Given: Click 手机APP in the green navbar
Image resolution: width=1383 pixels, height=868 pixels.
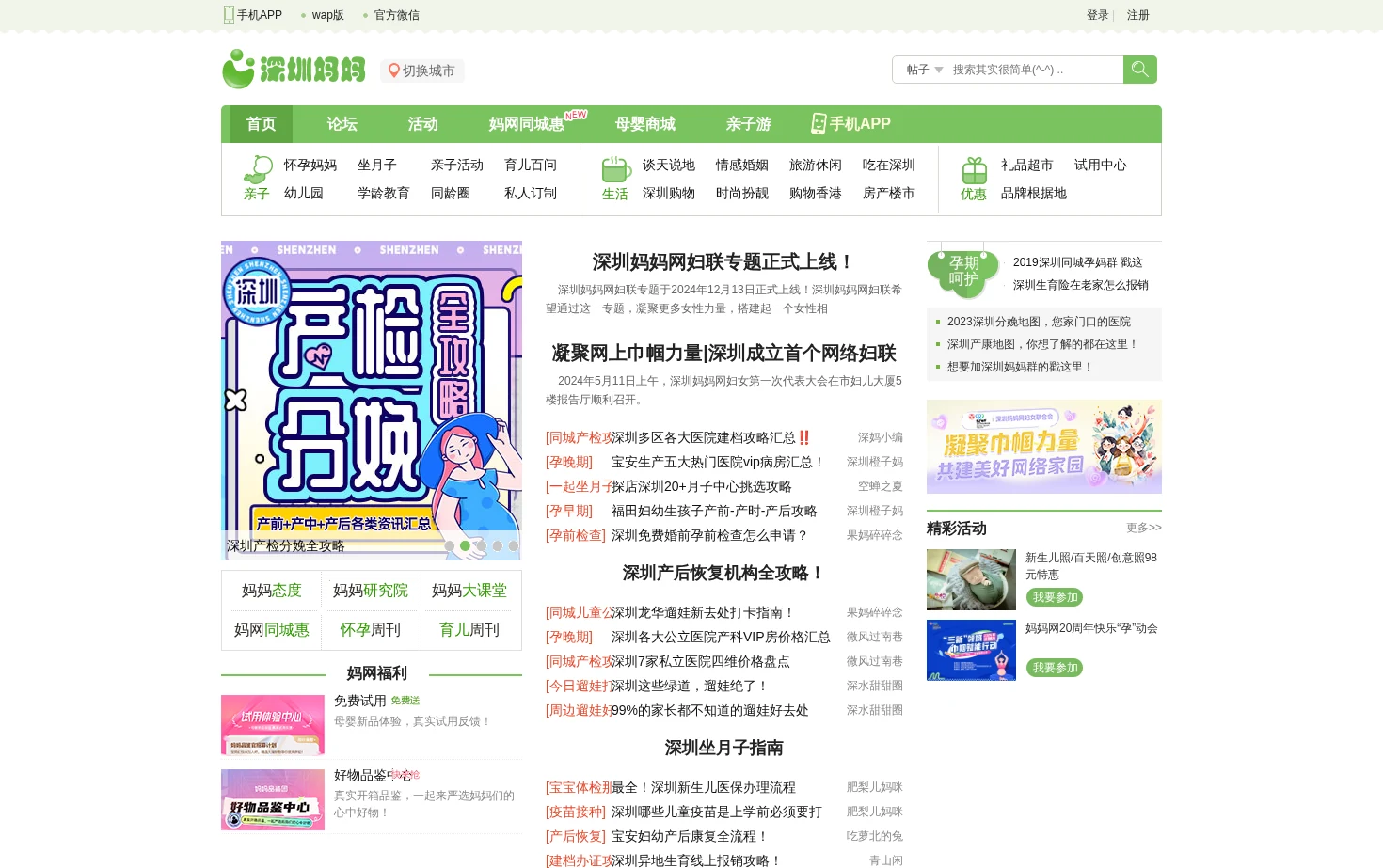Looking at the screenshot, I should tap(850, 124).
